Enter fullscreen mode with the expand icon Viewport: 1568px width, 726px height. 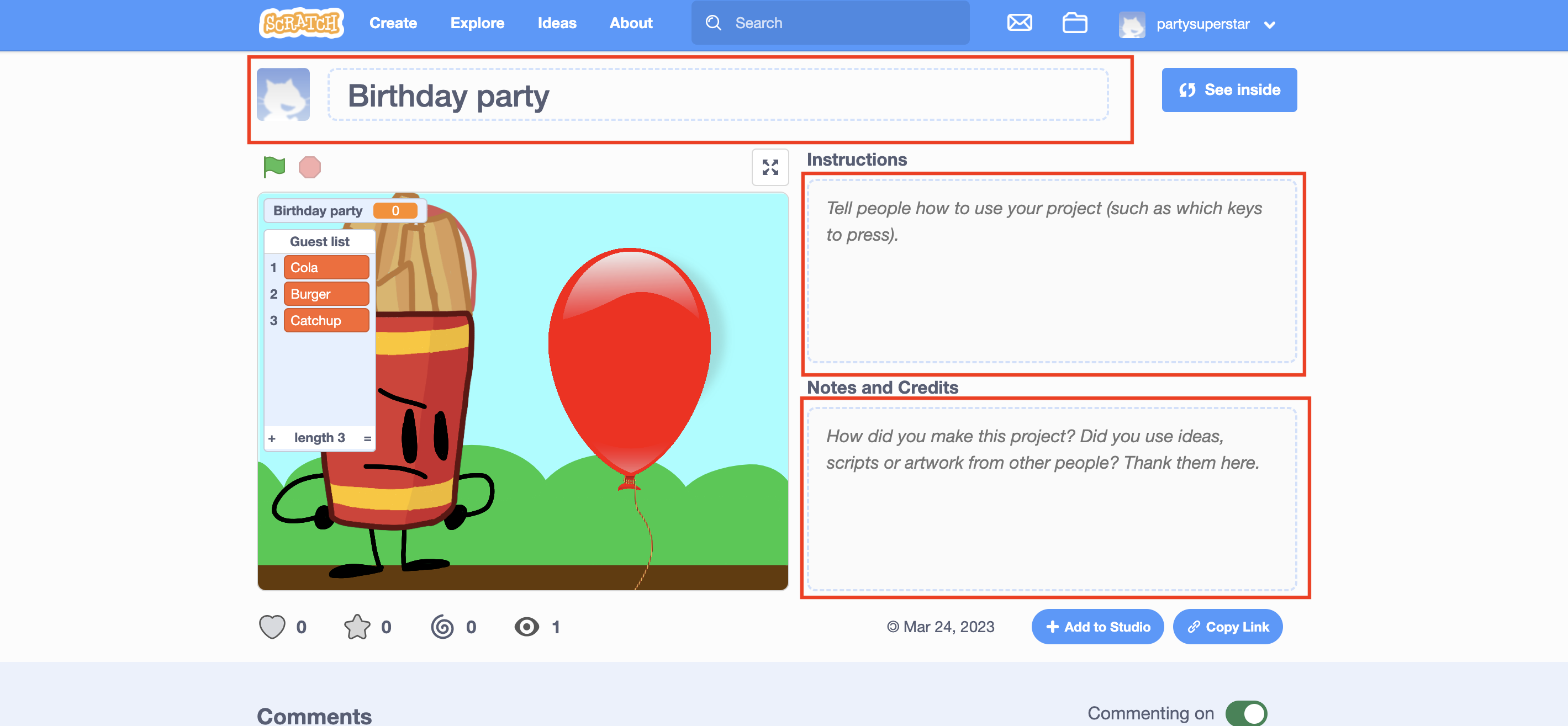[770, 167]
